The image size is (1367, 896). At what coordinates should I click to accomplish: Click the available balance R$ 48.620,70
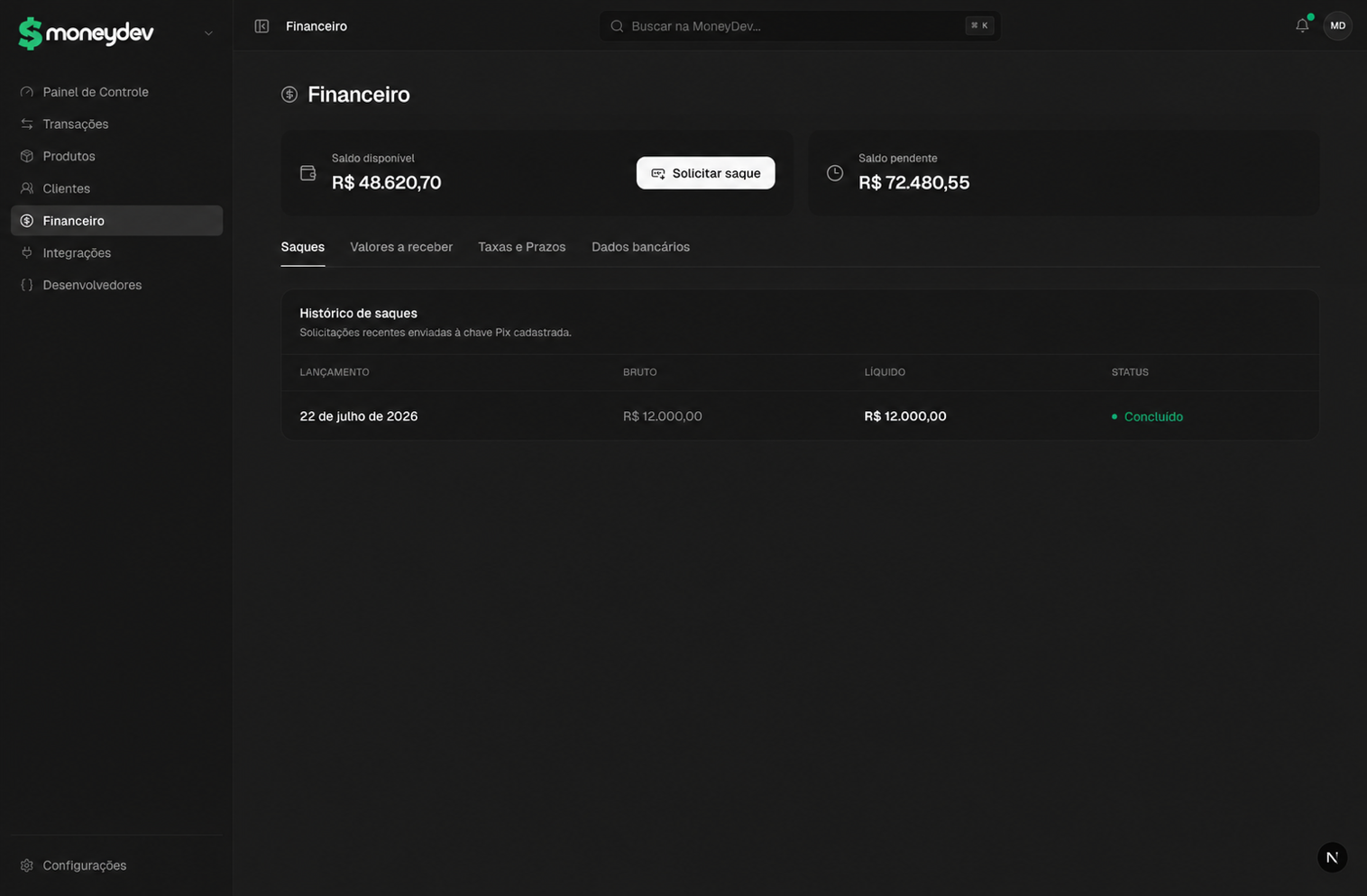tap(386, 183)
